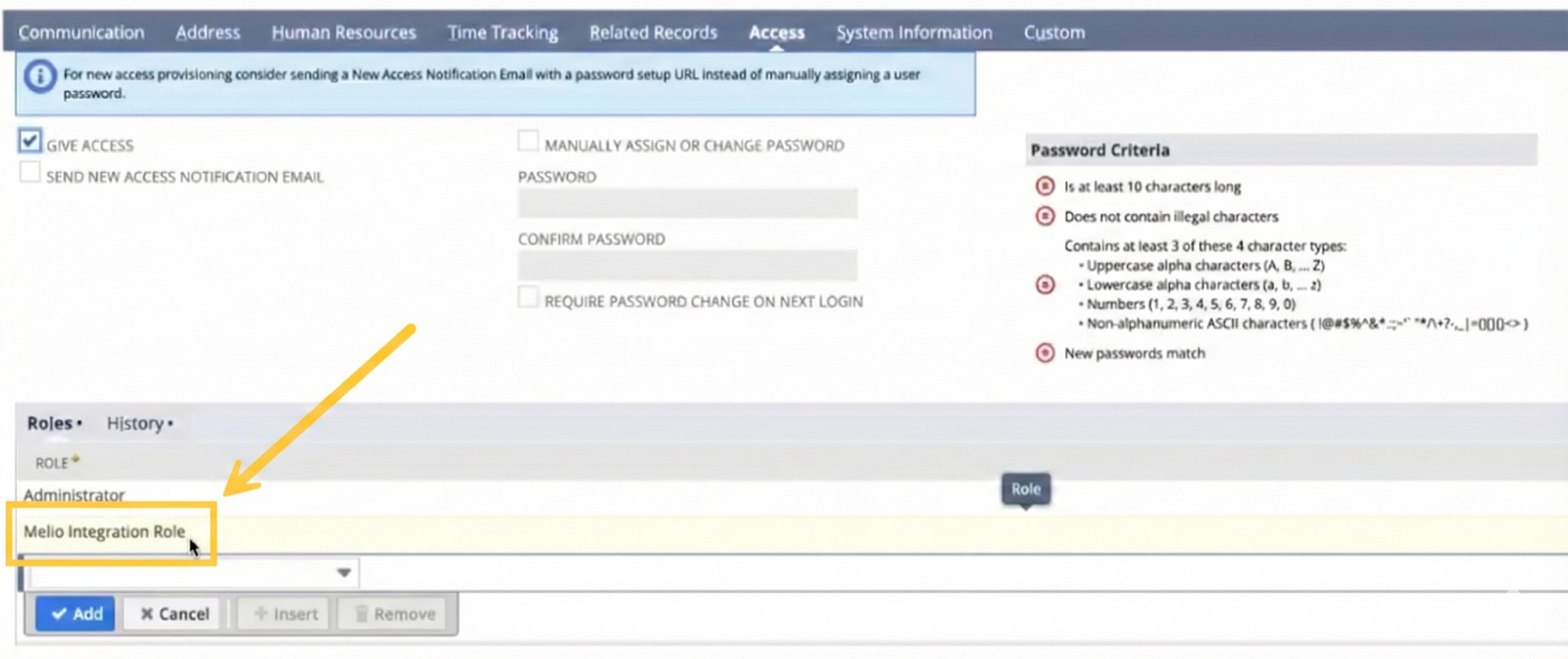The image size is (1568, 659).
Task: Select the Melio Integration Role row
Action: pos(104,532)
